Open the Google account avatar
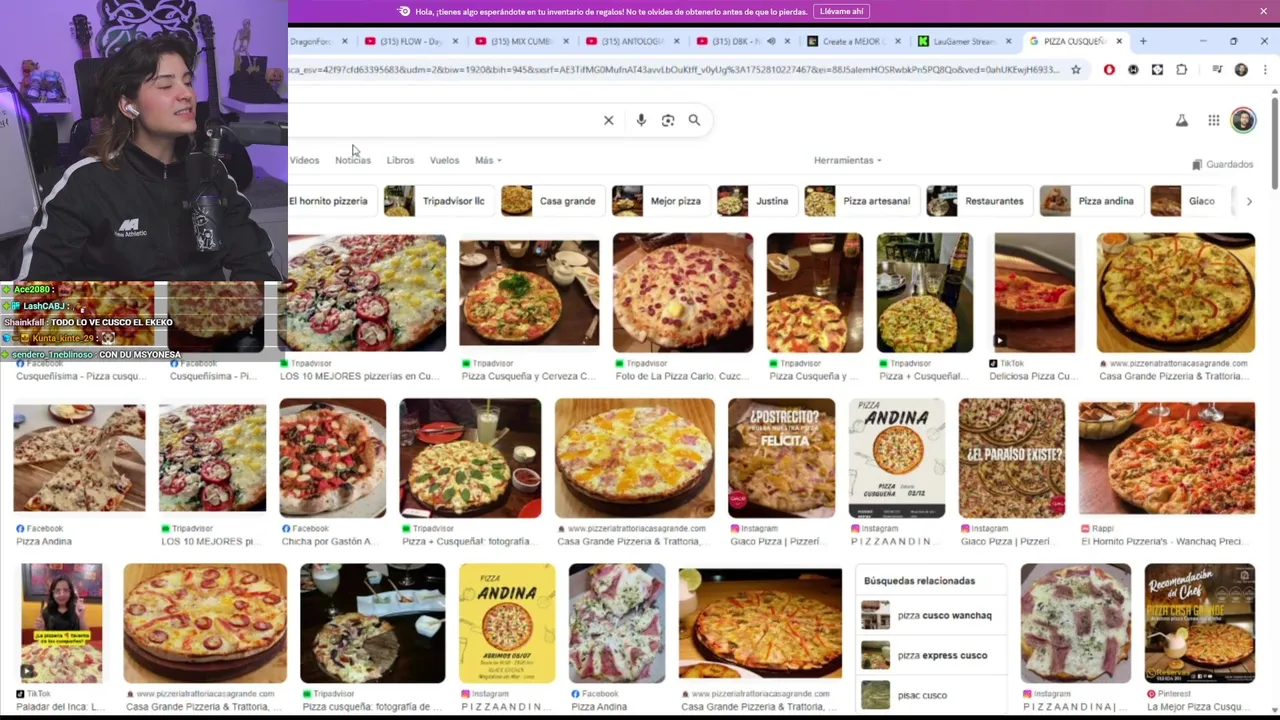1280x720 pixels. pyautogui.click(x=1243, y=120)
